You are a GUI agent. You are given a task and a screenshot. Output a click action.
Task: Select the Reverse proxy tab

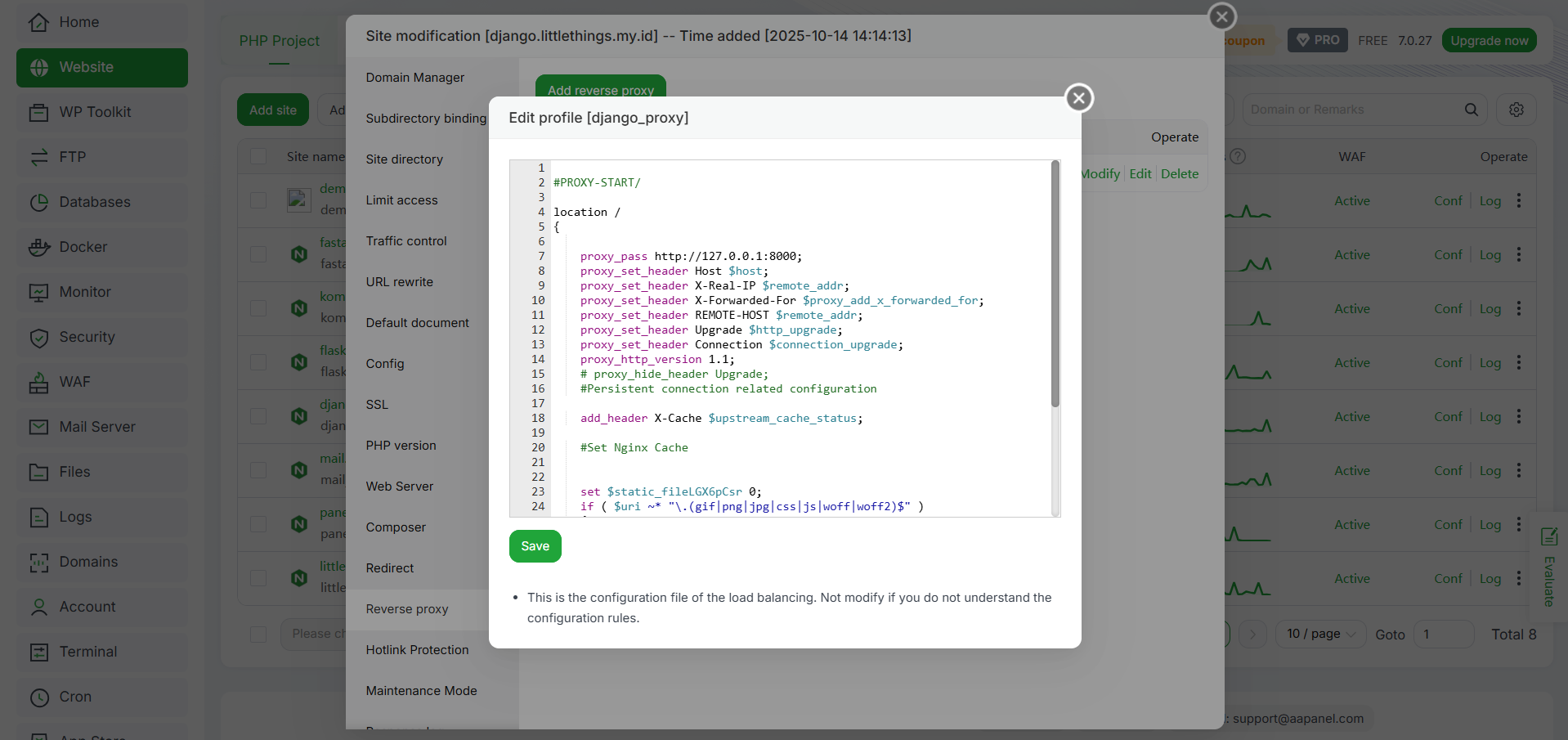pyautogui.click(x=407, y=609)
